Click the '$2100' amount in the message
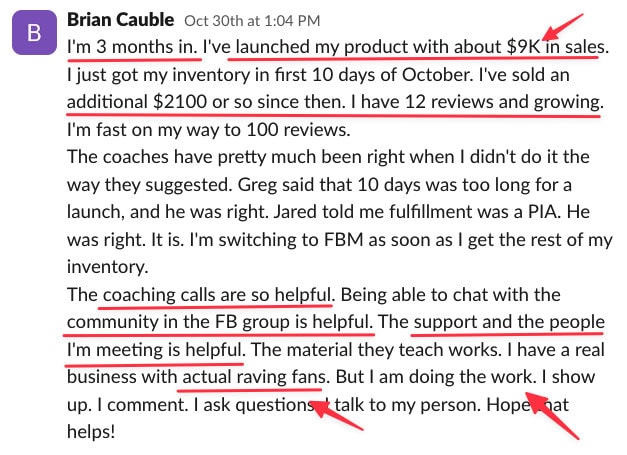Screen dimensions: 627x455 180,102
